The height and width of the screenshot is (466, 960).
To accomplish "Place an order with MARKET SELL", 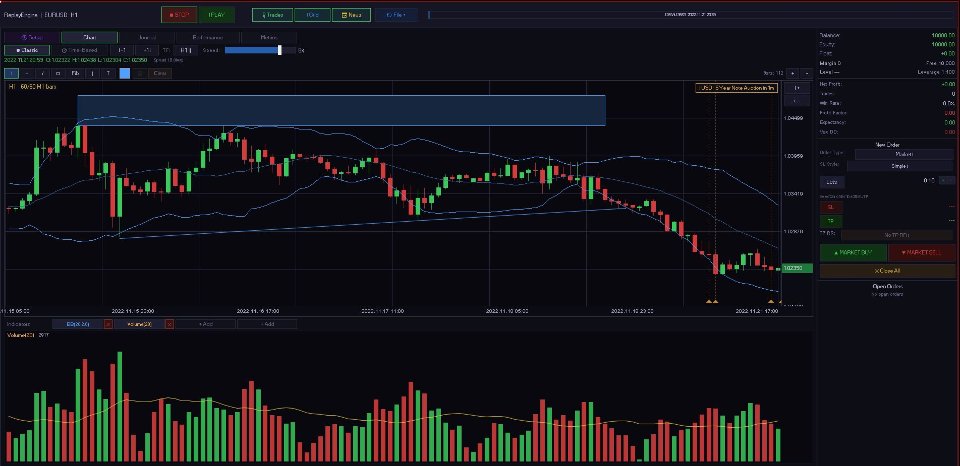I will 921,253.
